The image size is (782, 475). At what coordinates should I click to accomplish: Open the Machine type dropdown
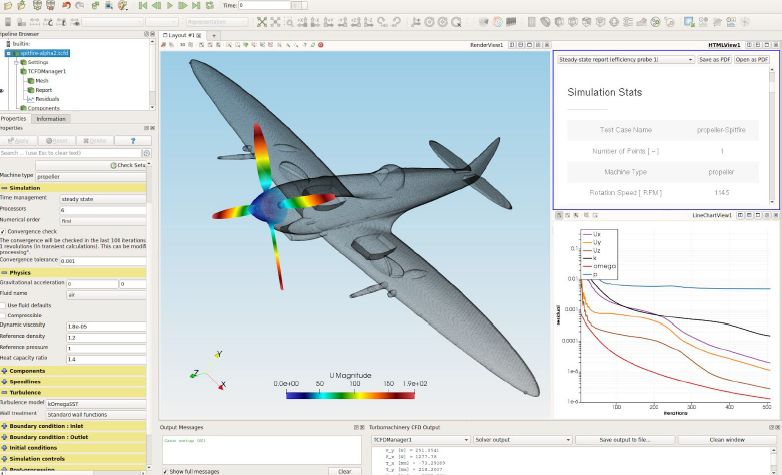(x=91, y=177)
